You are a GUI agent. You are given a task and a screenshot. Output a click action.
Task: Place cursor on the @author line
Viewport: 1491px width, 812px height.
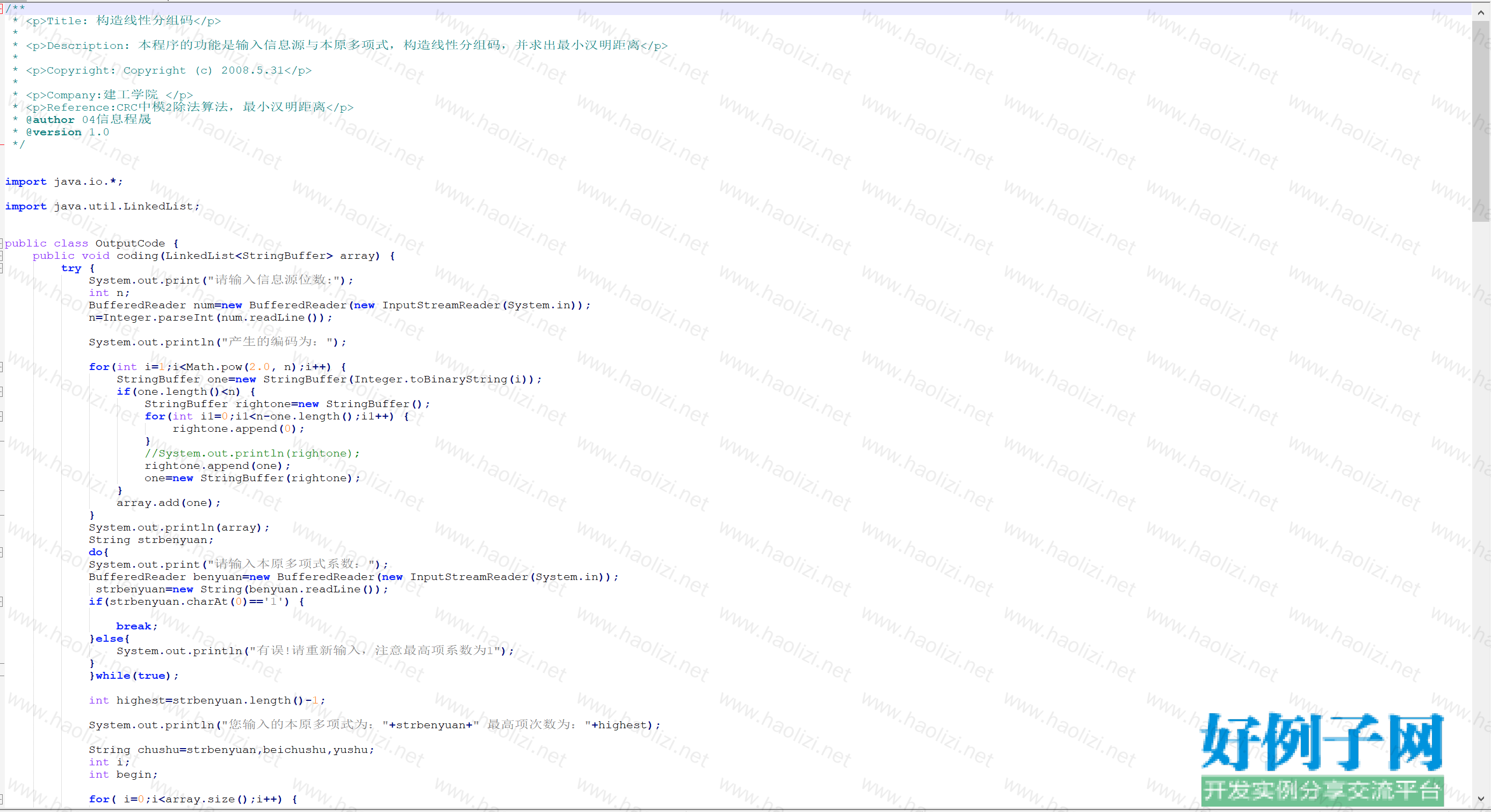tap(88, 120)
